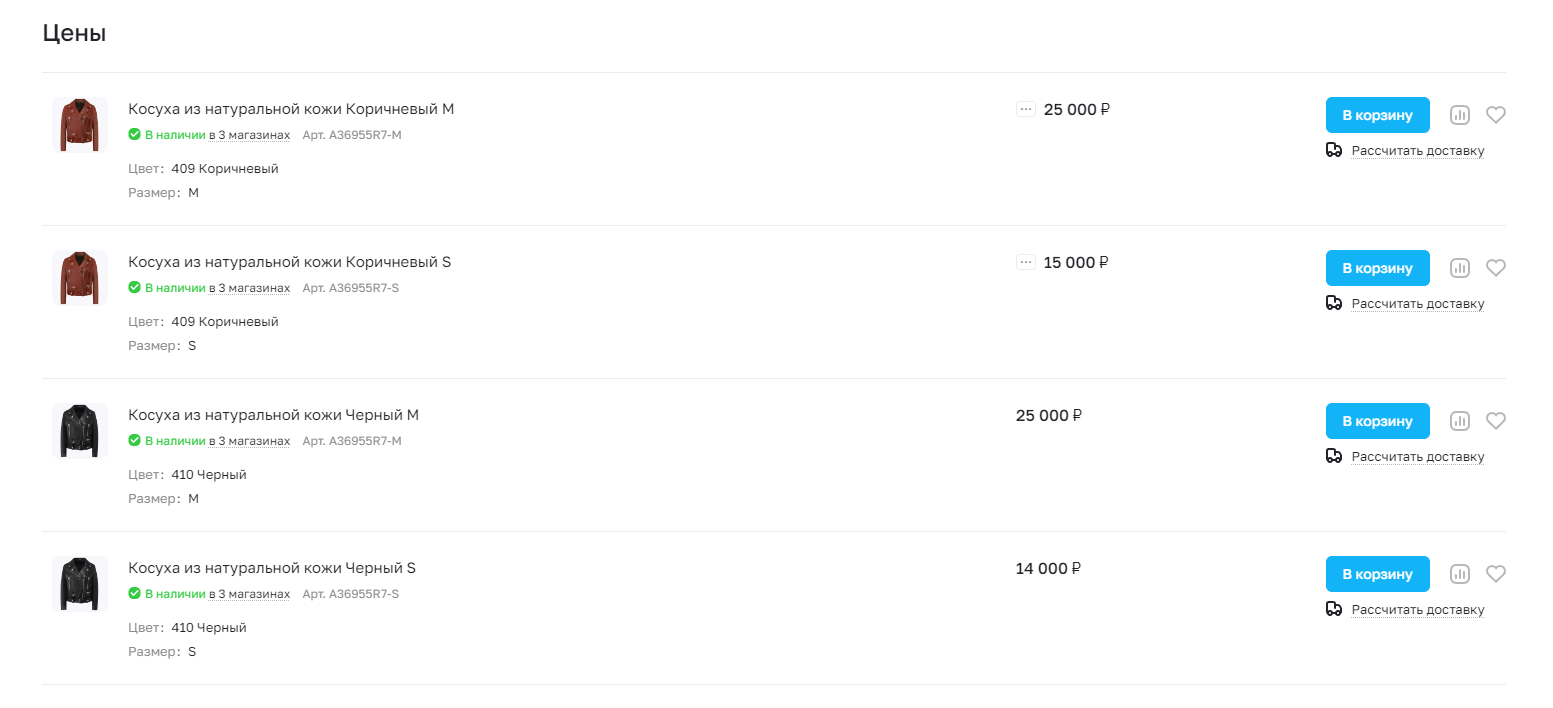Screen dimensions: 1553x708
Task: Heart icon for black S jacket
Action: (x=1495, y=574)
